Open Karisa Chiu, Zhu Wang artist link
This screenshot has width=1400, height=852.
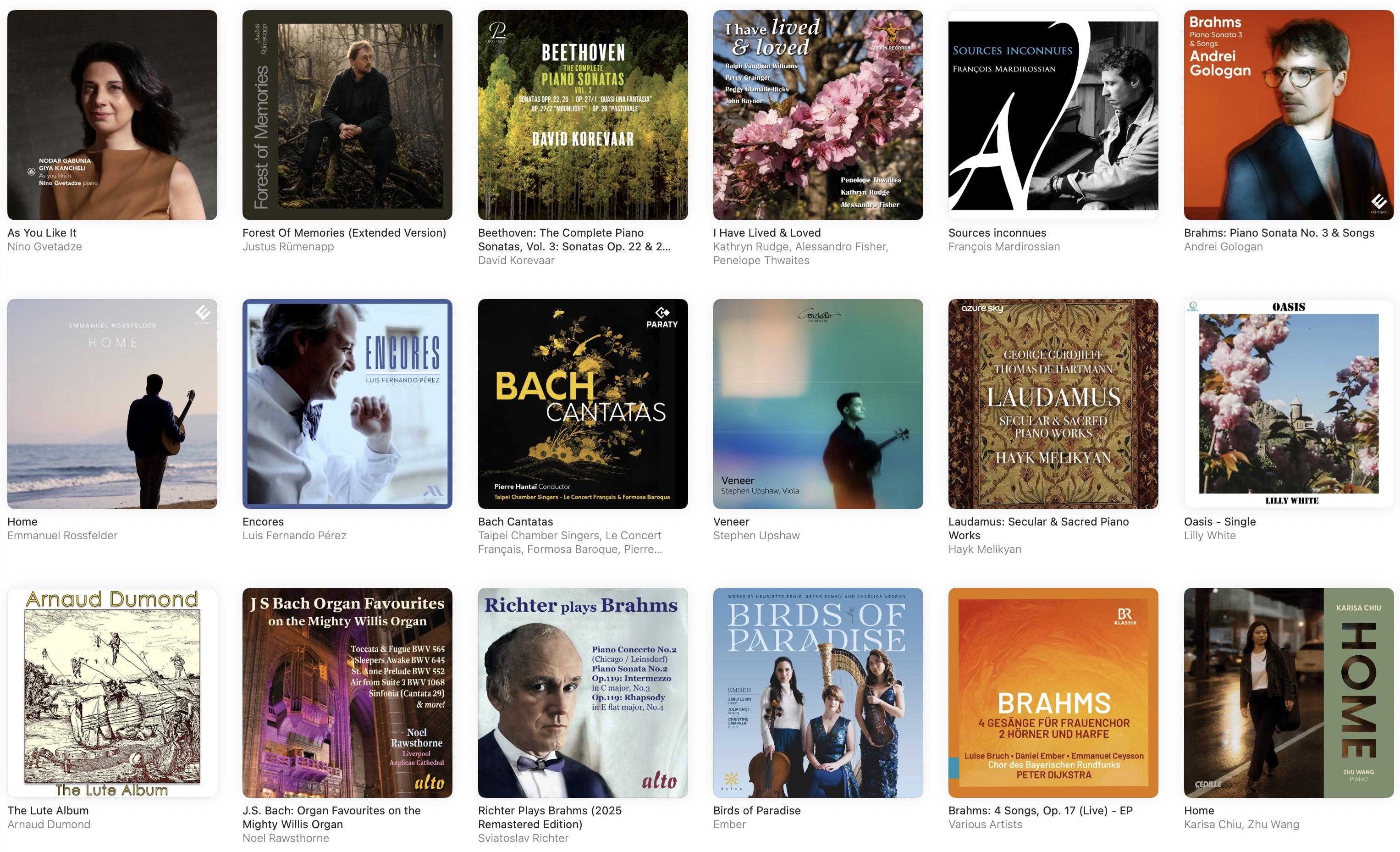(x=1241, y=824)
